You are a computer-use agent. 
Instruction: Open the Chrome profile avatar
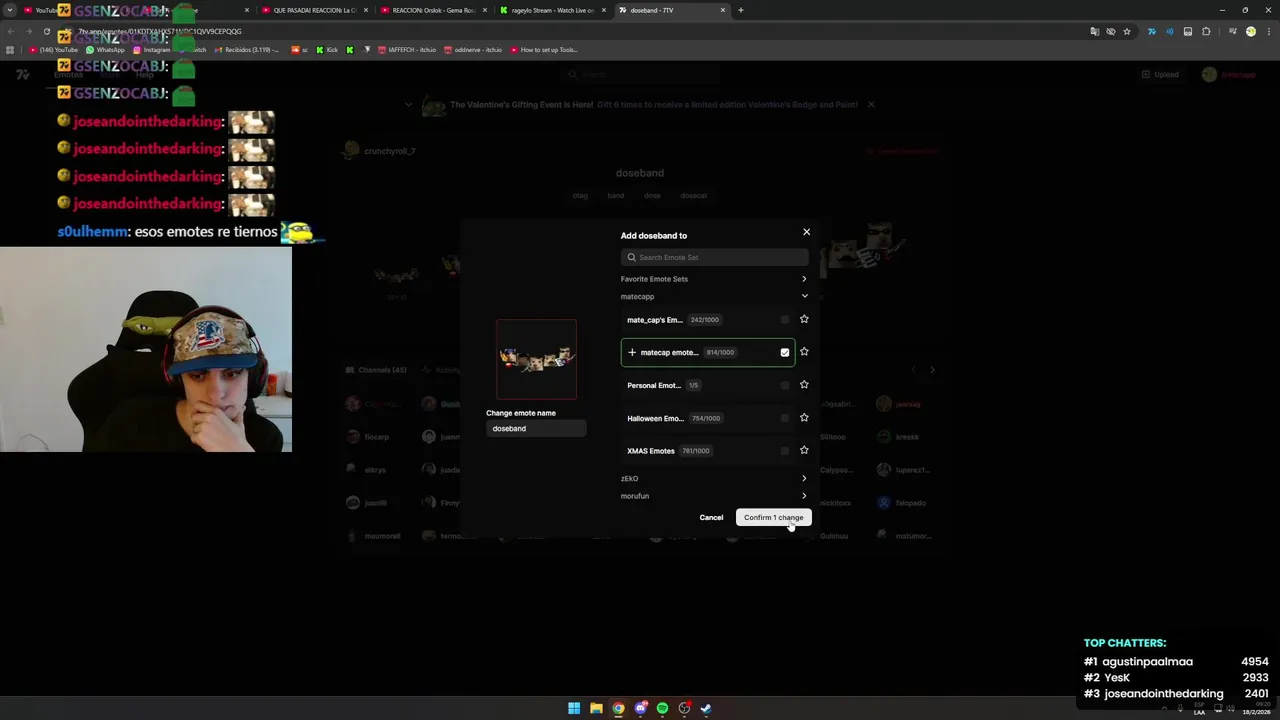[x=1250, y=31]
